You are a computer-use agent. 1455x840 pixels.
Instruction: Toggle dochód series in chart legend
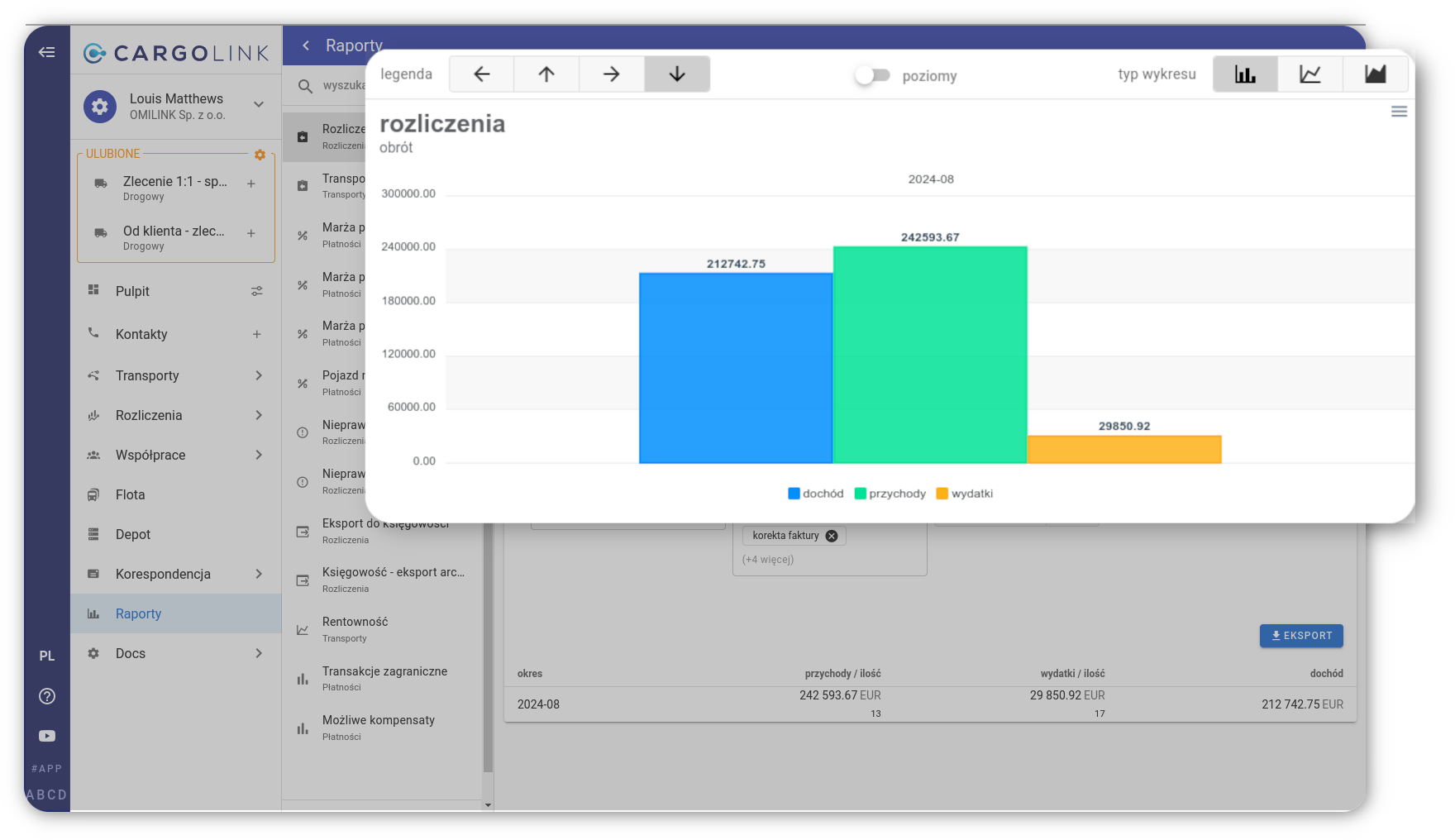point(816,494)
